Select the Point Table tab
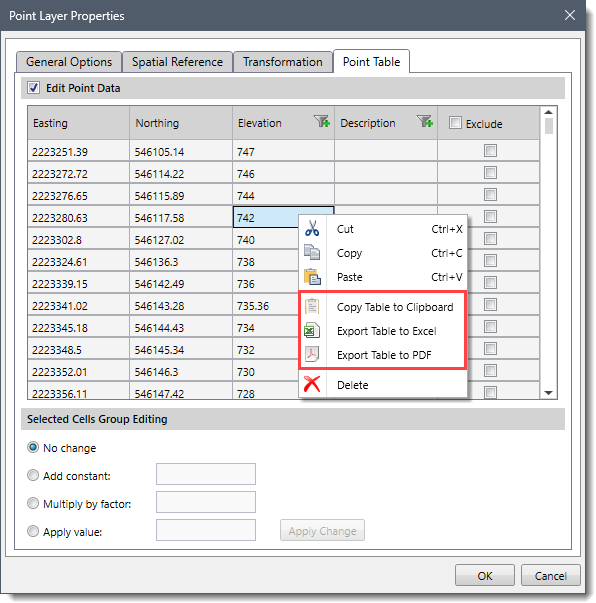This screenshot has width=596, height=603. pos(371,62)
